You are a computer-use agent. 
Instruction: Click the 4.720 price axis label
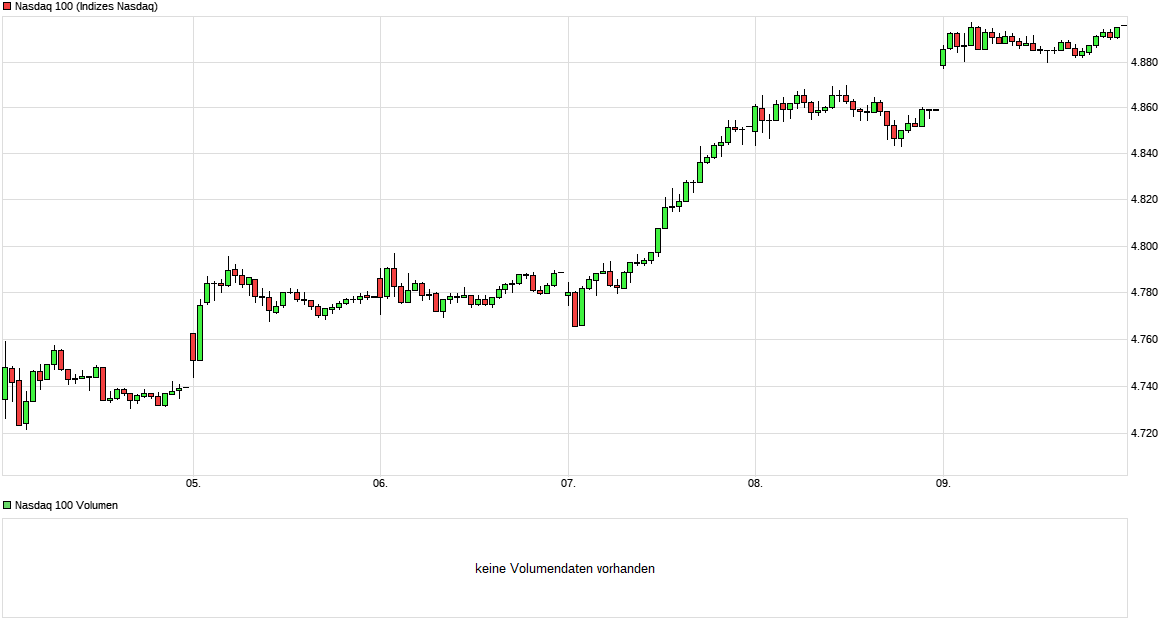pyautogui.click(x=1144, y=433)
